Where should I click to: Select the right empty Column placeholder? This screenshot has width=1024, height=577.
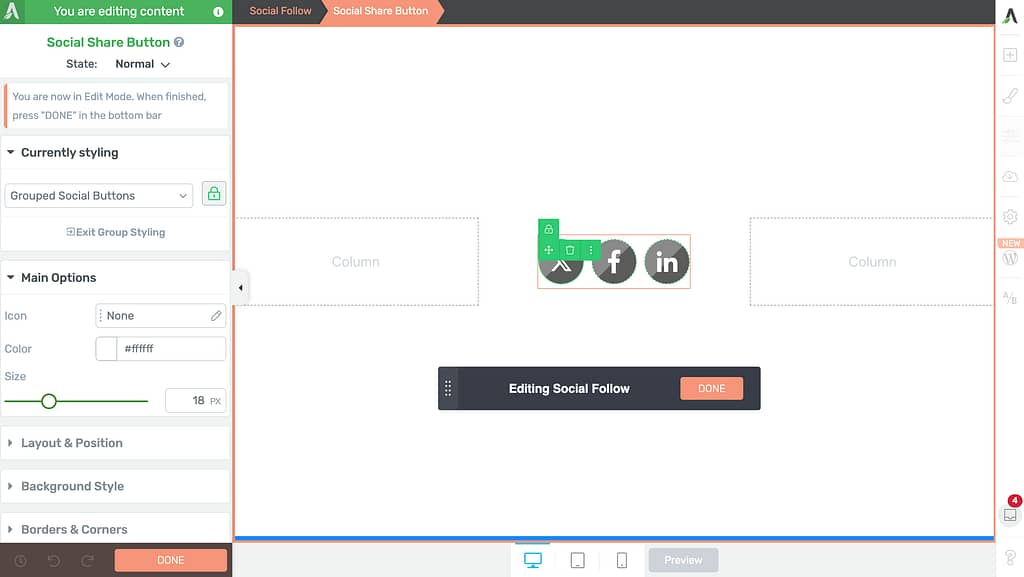872,262
